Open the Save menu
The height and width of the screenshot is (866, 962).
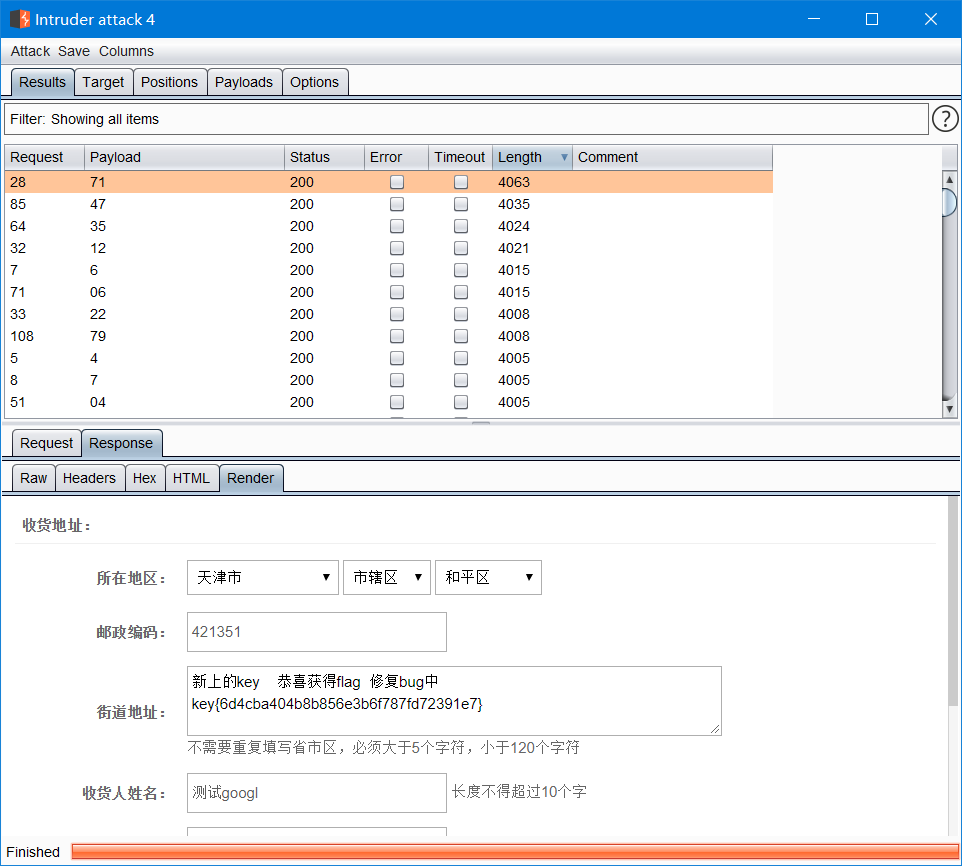click(x=74, y=52)
